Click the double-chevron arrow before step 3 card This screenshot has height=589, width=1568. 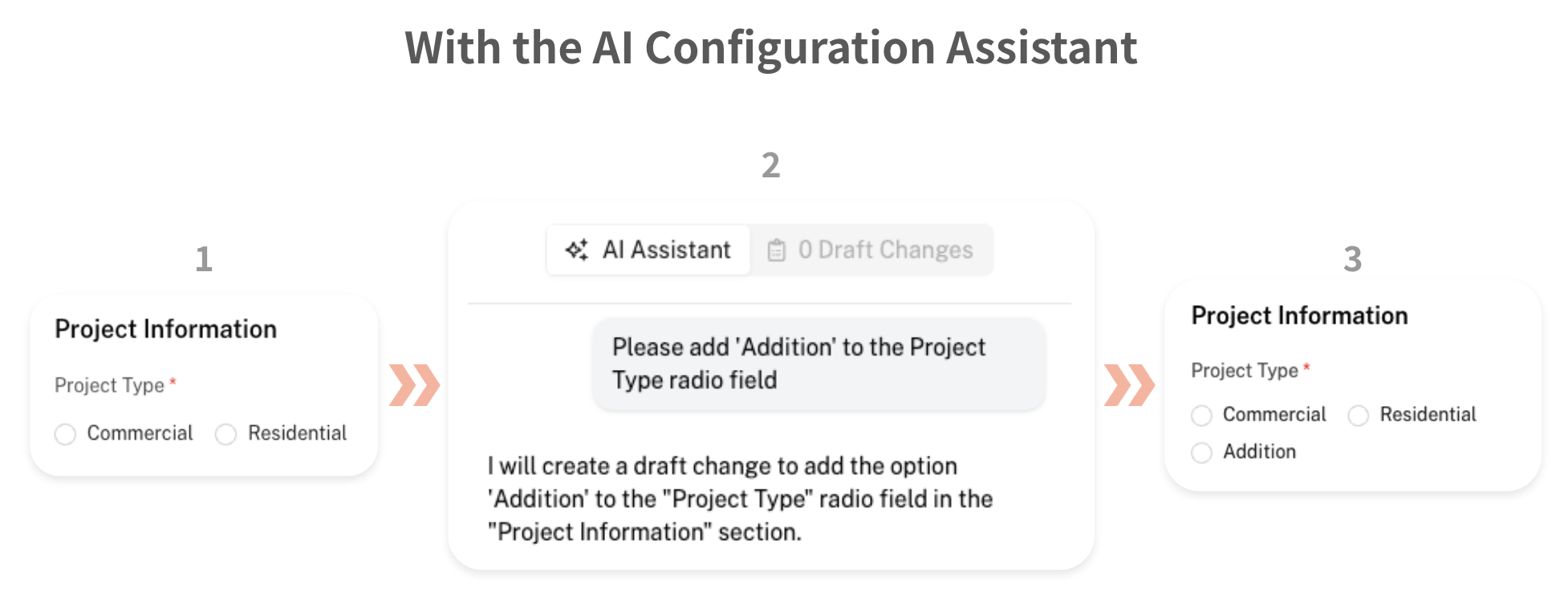(x=1129, y=385)
